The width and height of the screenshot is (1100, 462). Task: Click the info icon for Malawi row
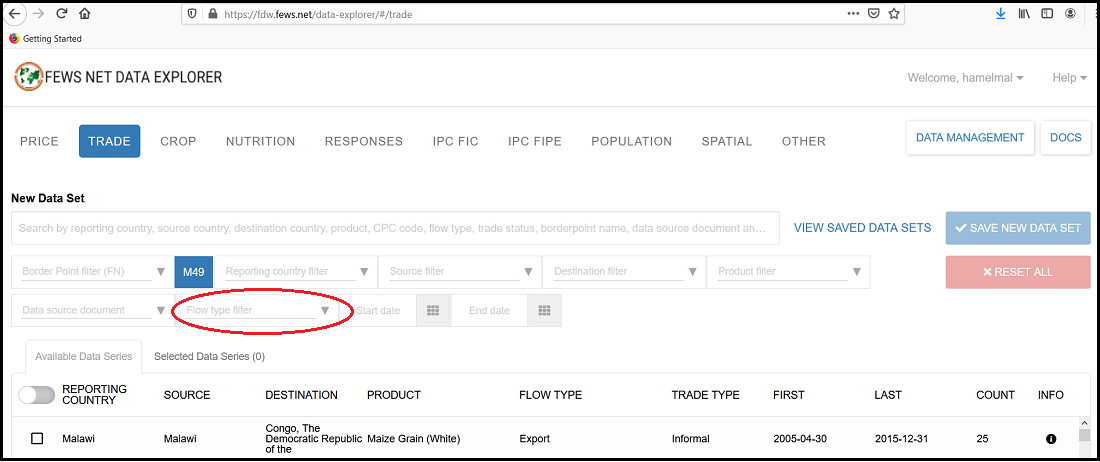(x=1051, y=439)
